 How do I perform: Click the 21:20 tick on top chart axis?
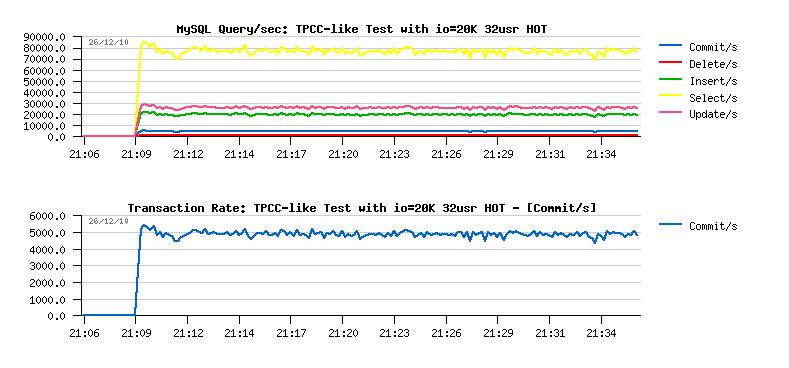click(x=342, y=154)
